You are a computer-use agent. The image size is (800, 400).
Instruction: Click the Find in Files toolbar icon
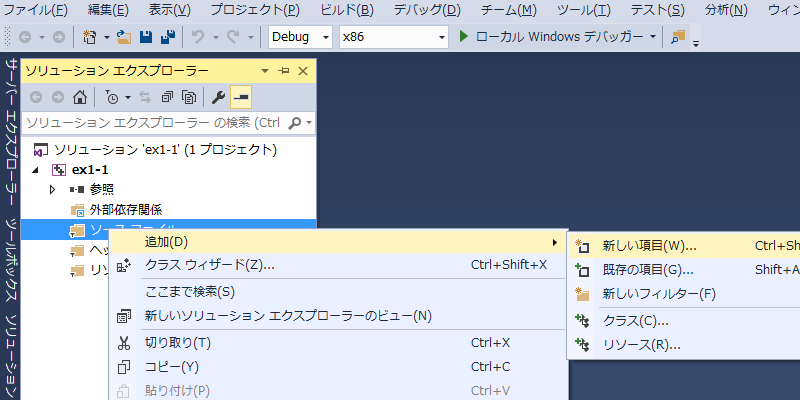coord(678,37)
